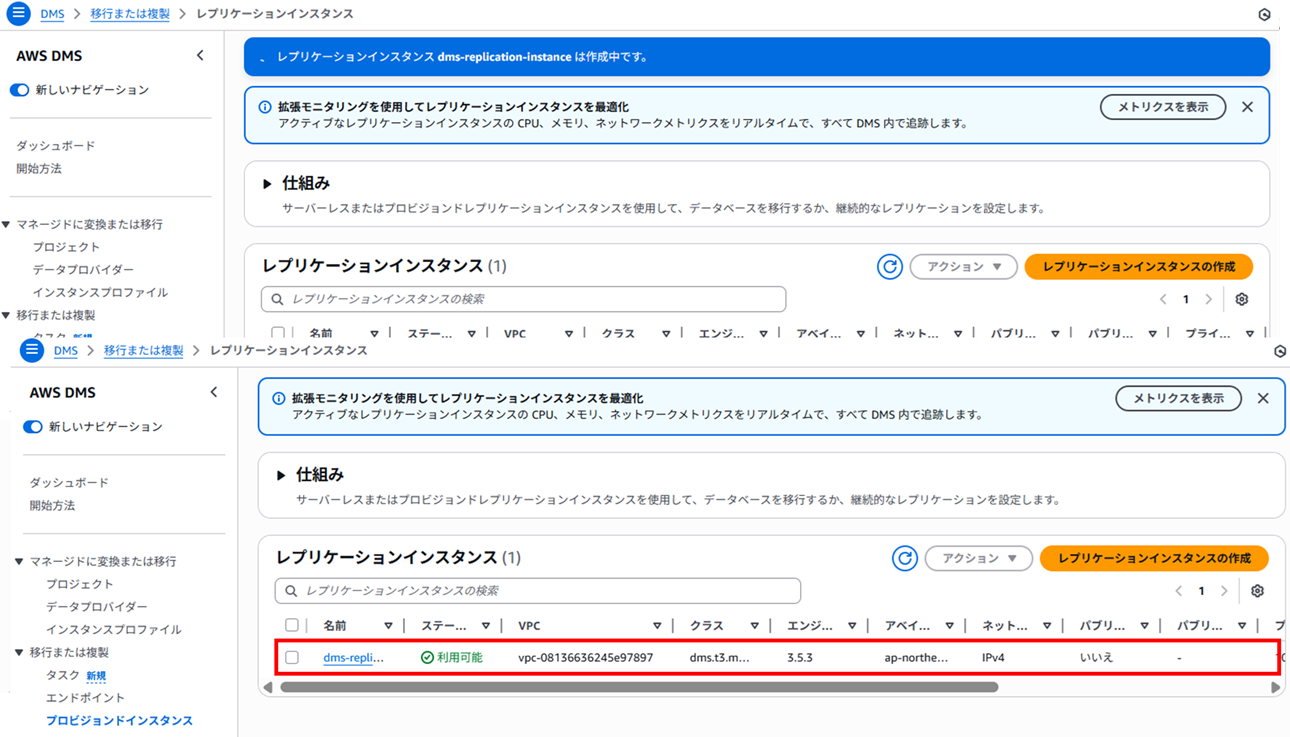Open the hamburger menu in the upper screenshot
1290x737 pixels.
point(18,14)
